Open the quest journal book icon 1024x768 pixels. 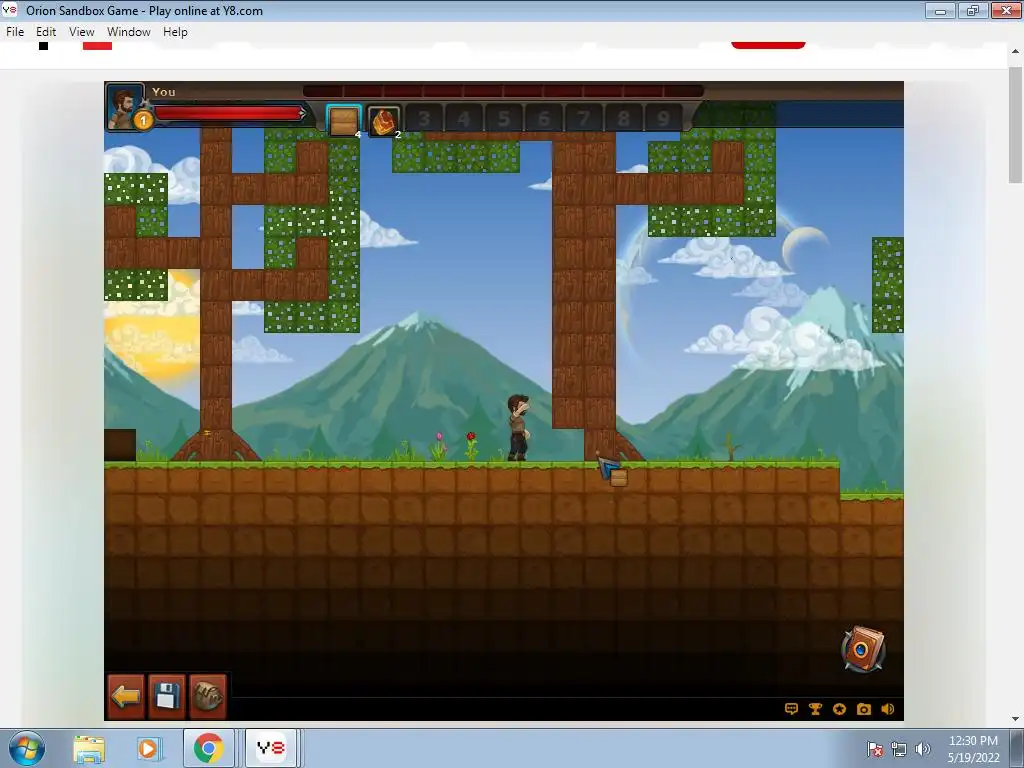point(863,648)
